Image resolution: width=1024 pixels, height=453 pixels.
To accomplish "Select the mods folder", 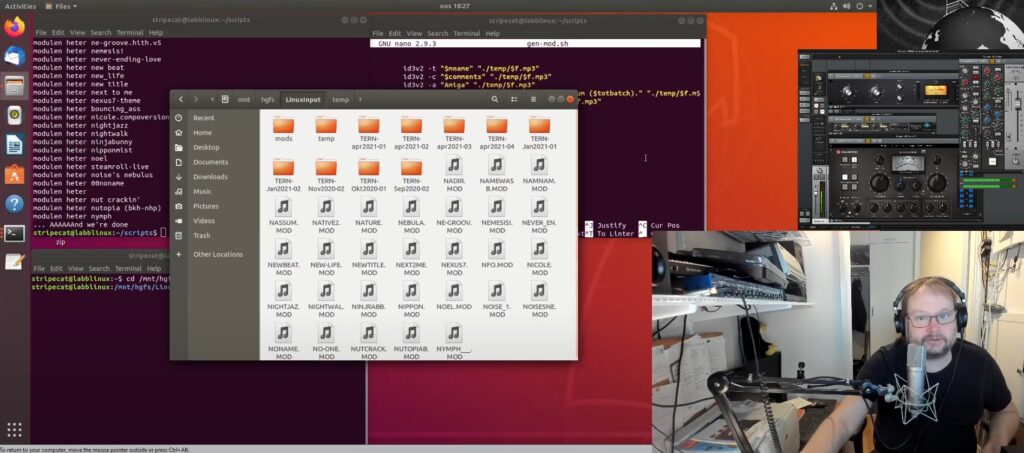I will 283,129.
